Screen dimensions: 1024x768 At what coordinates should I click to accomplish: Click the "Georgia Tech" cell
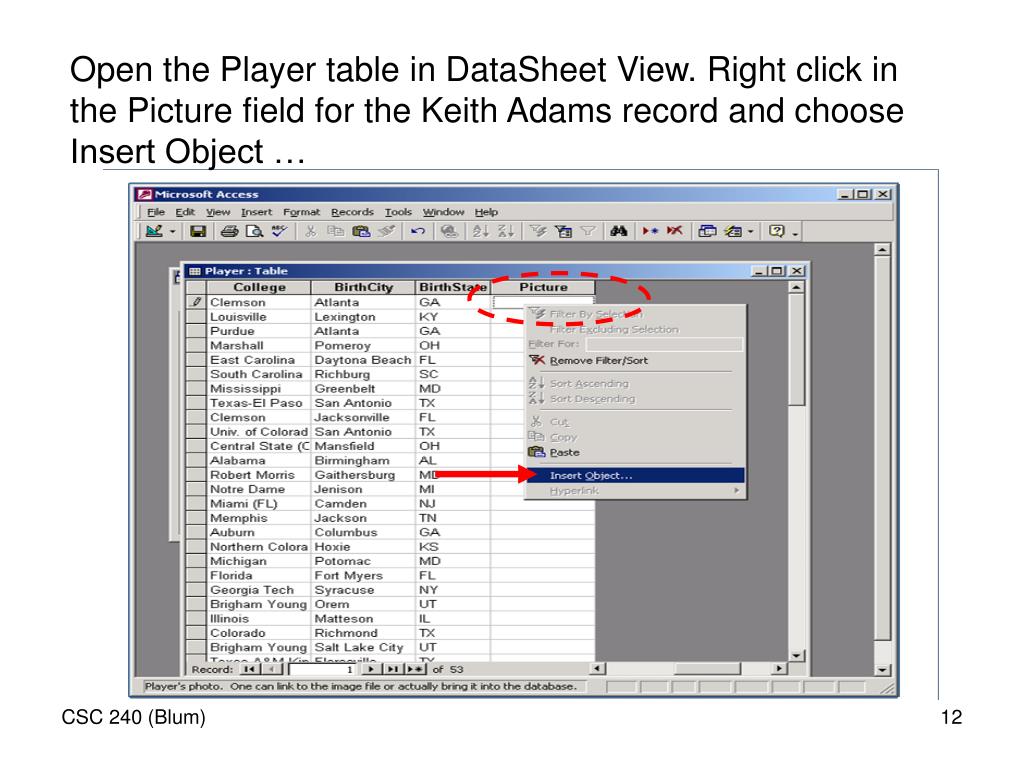coord(259,590)
